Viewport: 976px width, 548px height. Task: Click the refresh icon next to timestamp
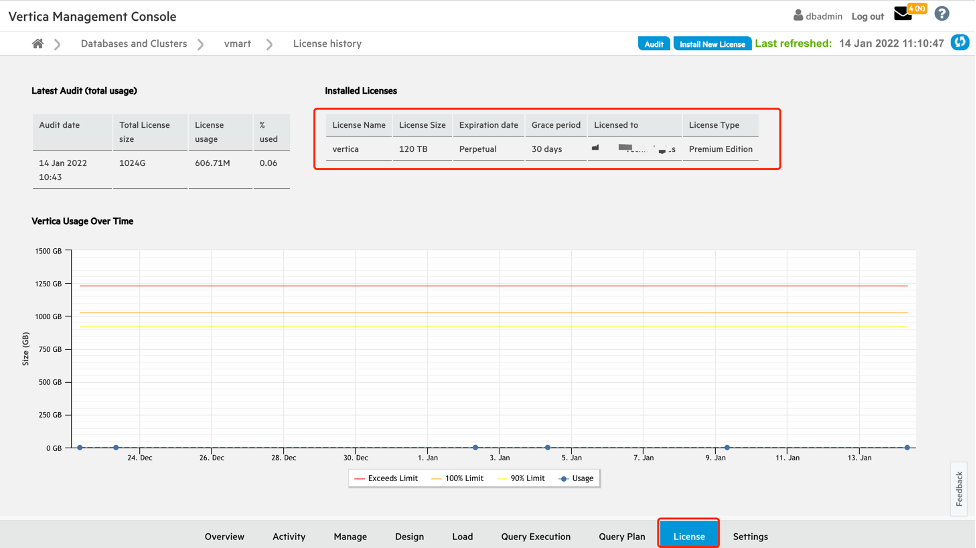click(x=960, y=42)
